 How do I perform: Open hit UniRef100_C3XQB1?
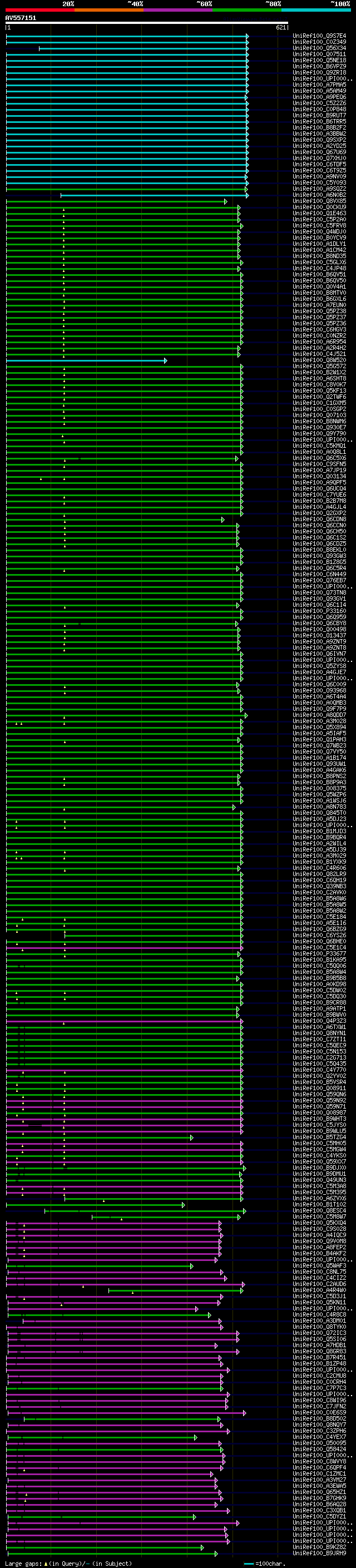tap(319, 1510)
